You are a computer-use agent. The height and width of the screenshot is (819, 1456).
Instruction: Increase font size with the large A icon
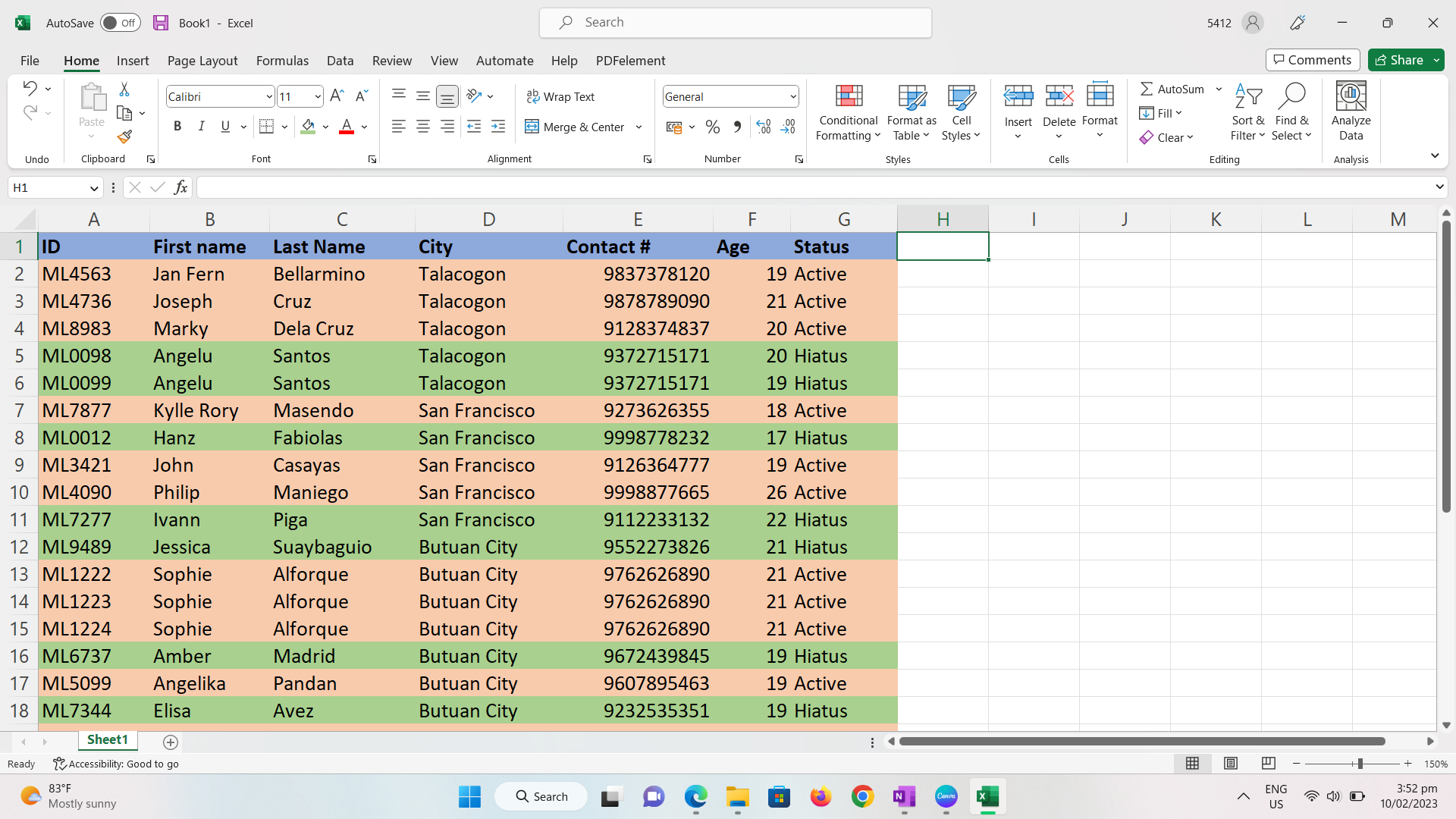[337, 96]
